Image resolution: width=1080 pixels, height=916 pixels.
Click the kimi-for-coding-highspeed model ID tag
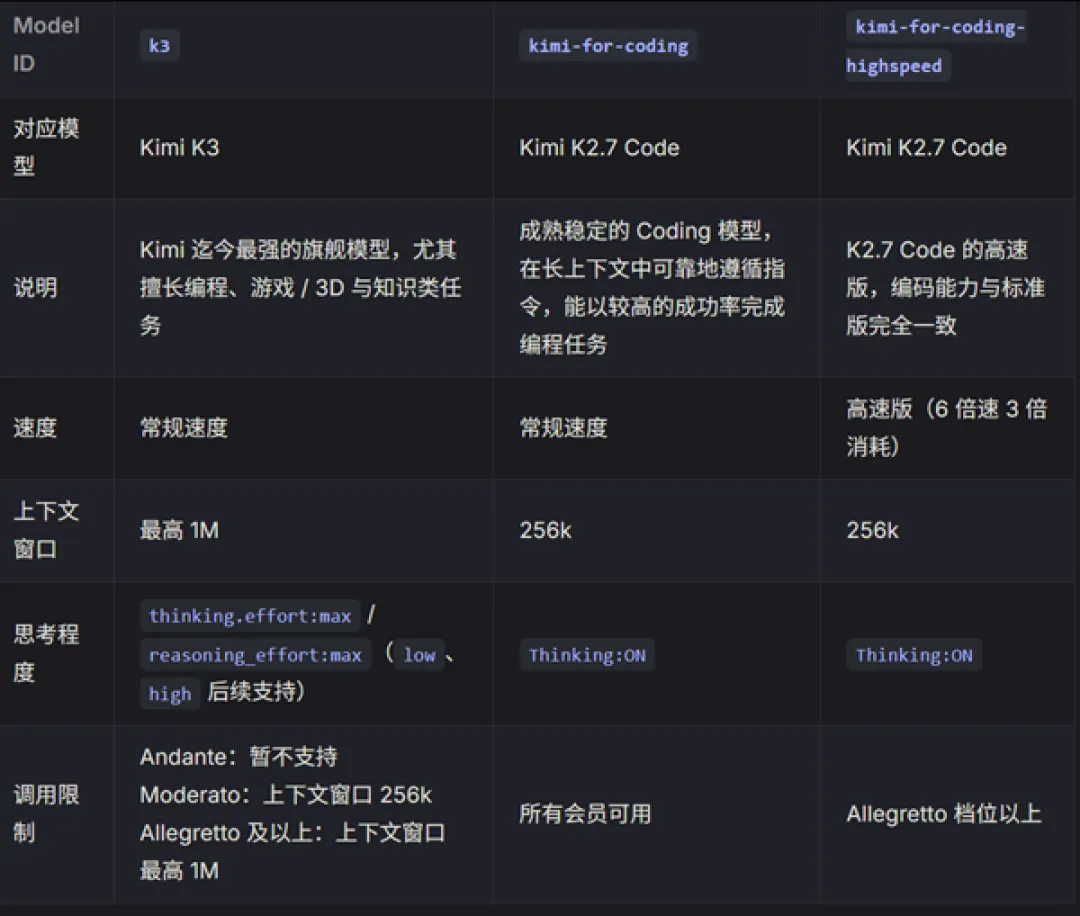(935, 46)
